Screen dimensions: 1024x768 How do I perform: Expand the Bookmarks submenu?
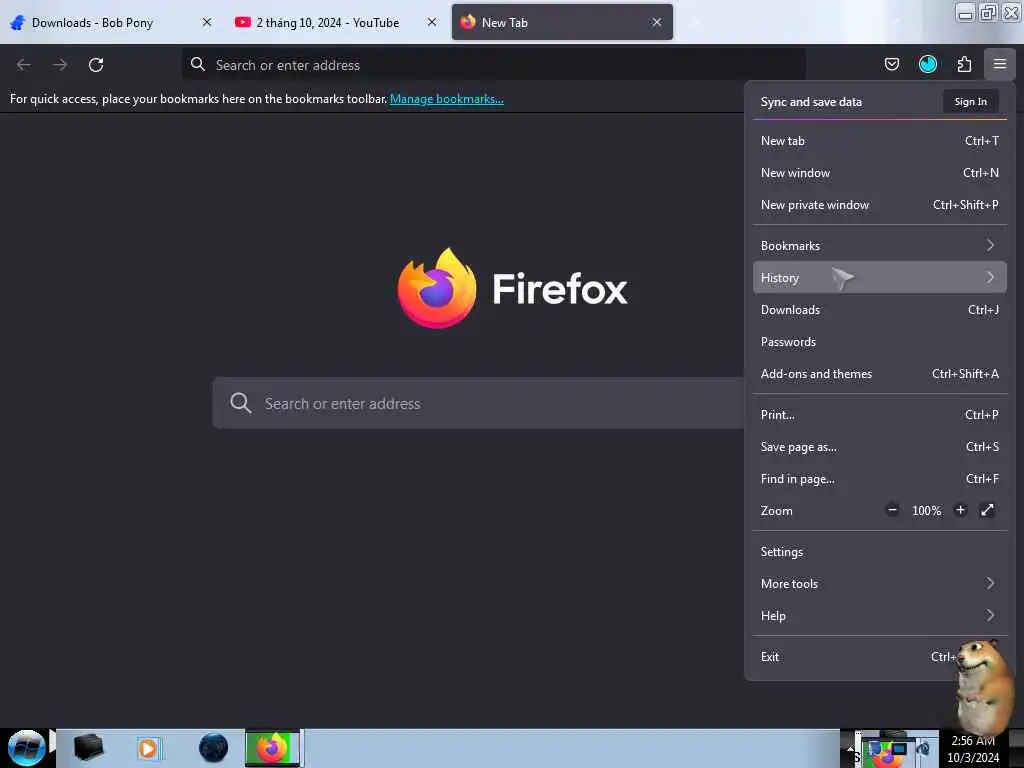[879, 246]
